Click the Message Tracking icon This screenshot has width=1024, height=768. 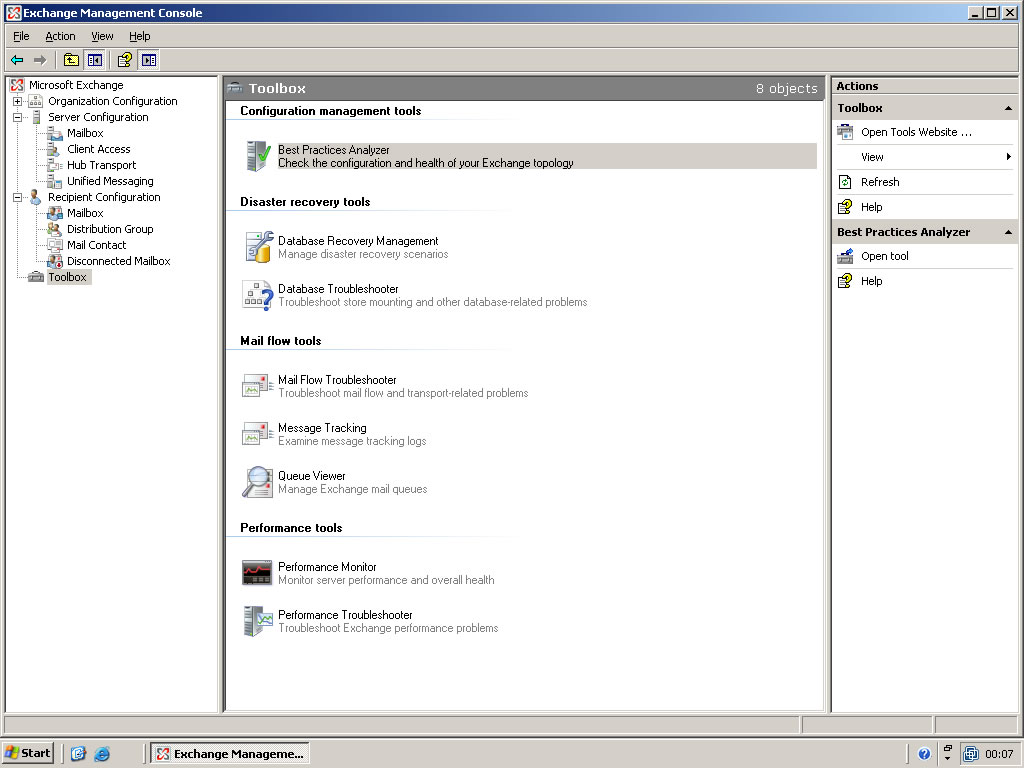click(258, 434)
